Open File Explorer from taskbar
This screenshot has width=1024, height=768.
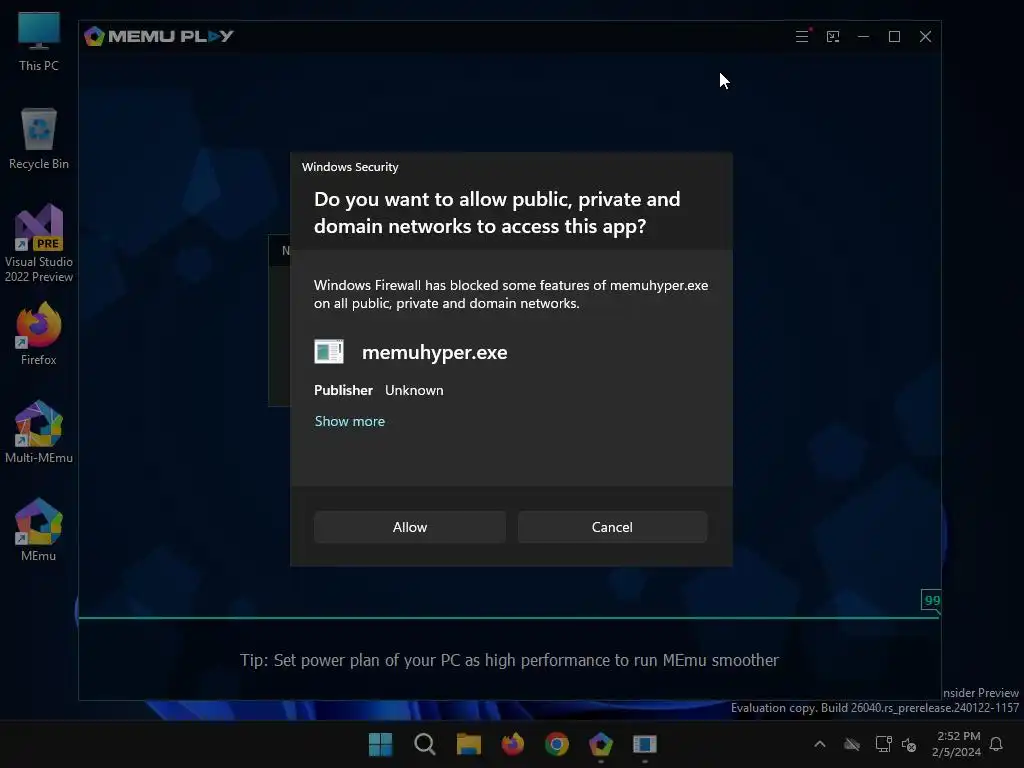pos(468,744)
